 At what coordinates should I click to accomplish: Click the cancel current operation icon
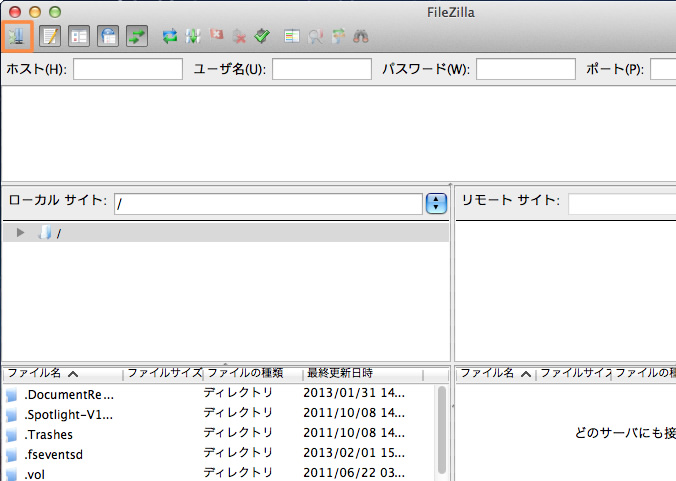(x=216, y=36)
